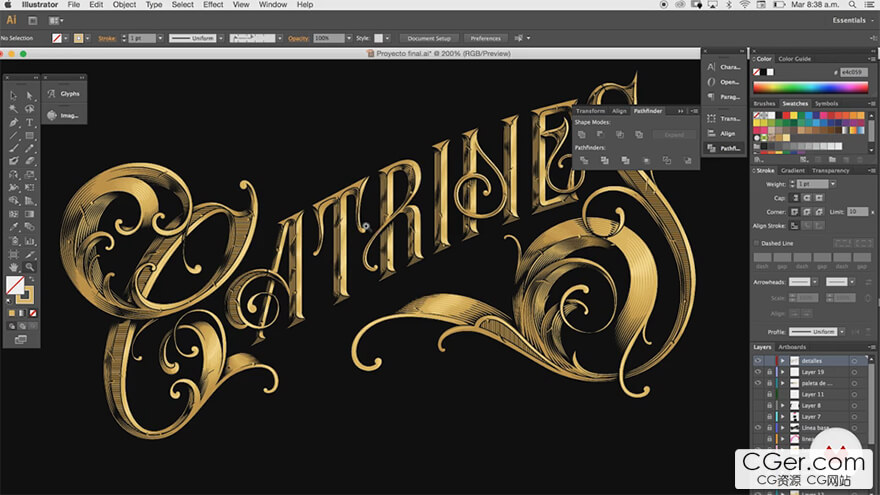This screenshot has height=495, width=880.
Task: Click the Minus Front shape mode icon
Action: point(601,135)
